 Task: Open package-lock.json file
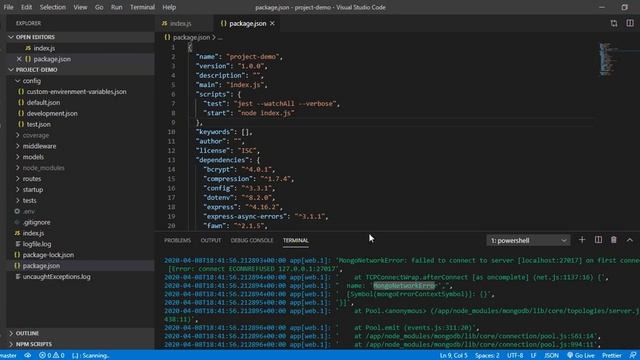(48, 255)
